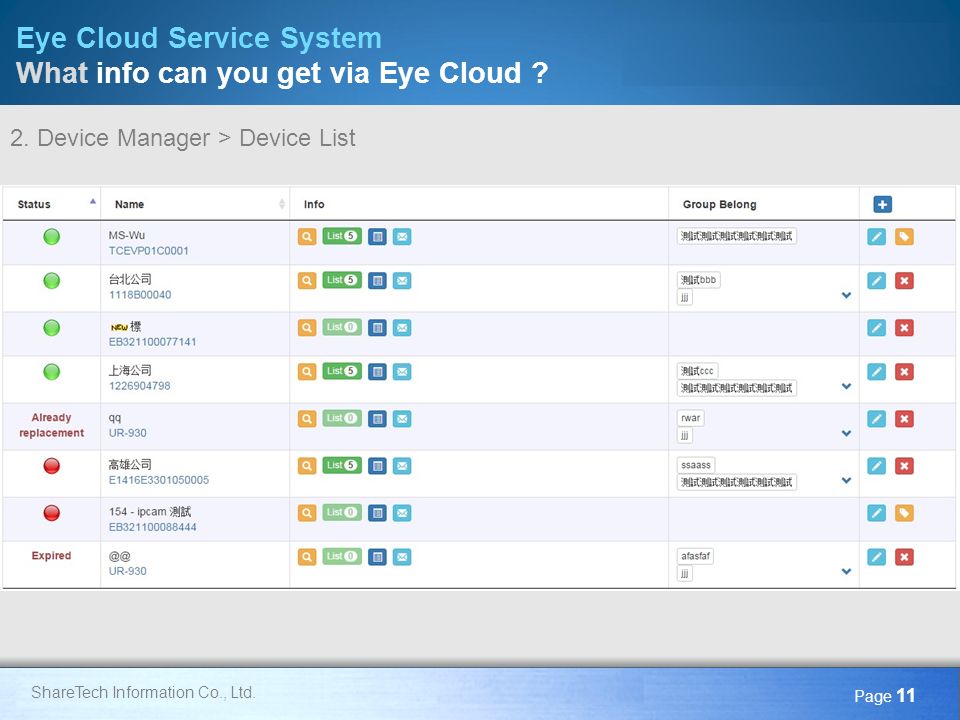Open the search icon for 高雄公司
960x720 pixels.
click(x=307, y=466)
